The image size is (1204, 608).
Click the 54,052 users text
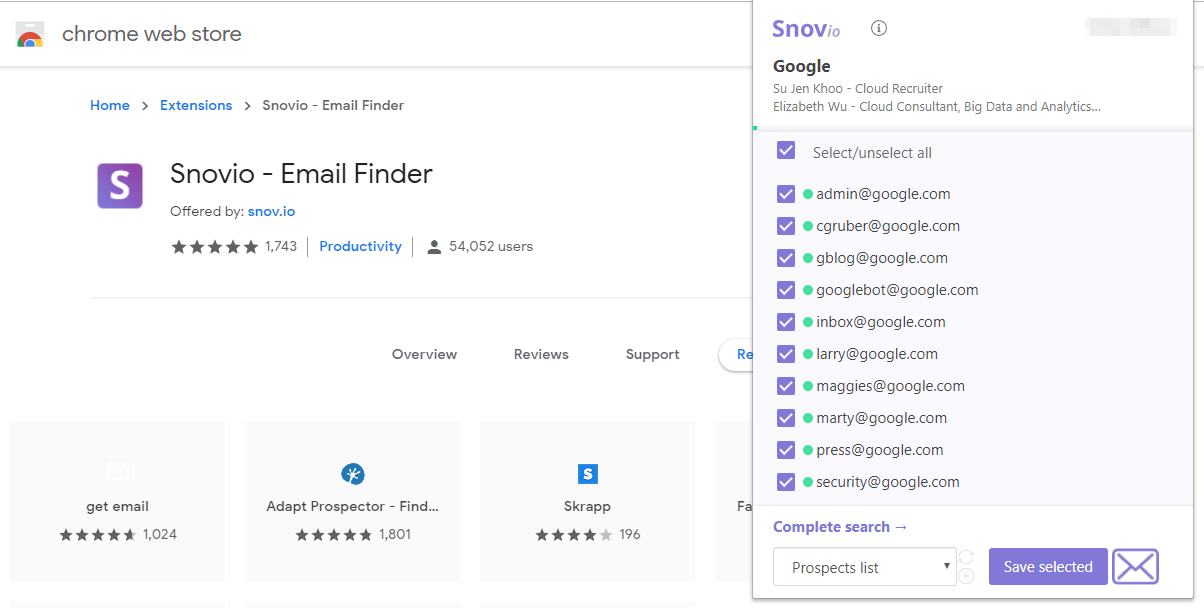(491, 246)
